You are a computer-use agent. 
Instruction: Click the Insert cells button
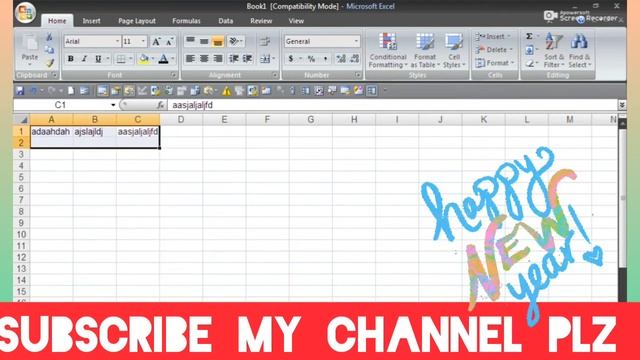(493, 37)
